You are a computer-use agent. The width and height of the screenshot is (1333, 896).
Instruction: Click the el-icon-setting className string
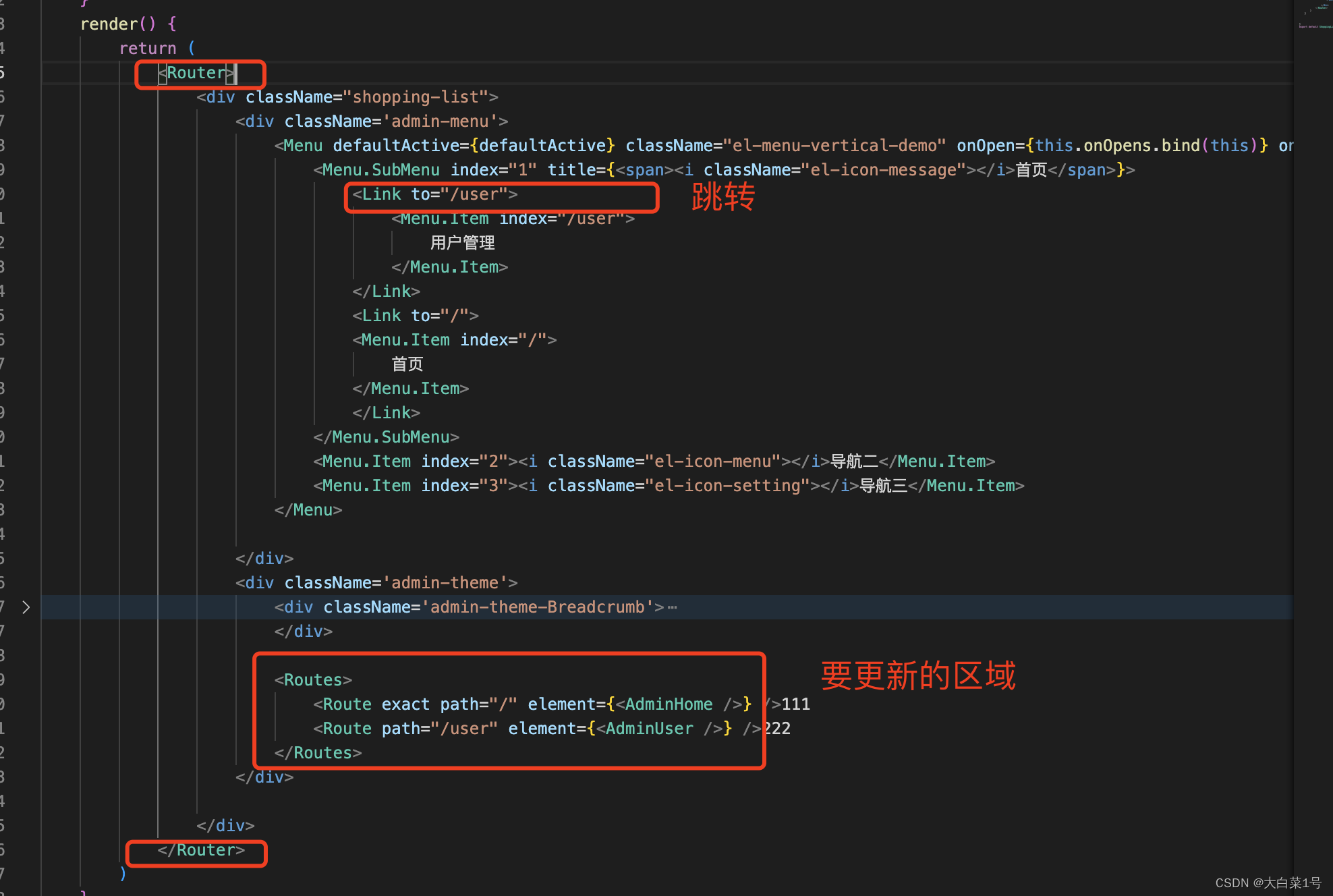tap(727, 486)
